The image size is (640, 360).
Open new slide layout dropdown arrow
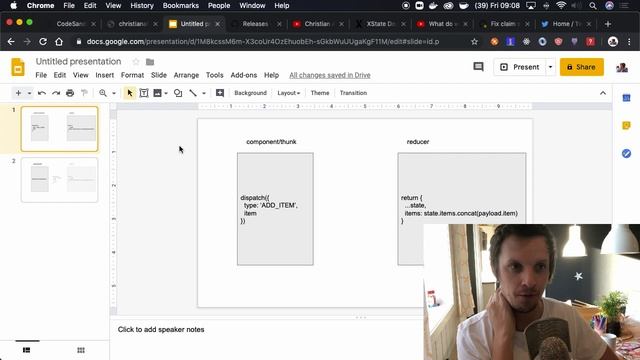(29, 93)
